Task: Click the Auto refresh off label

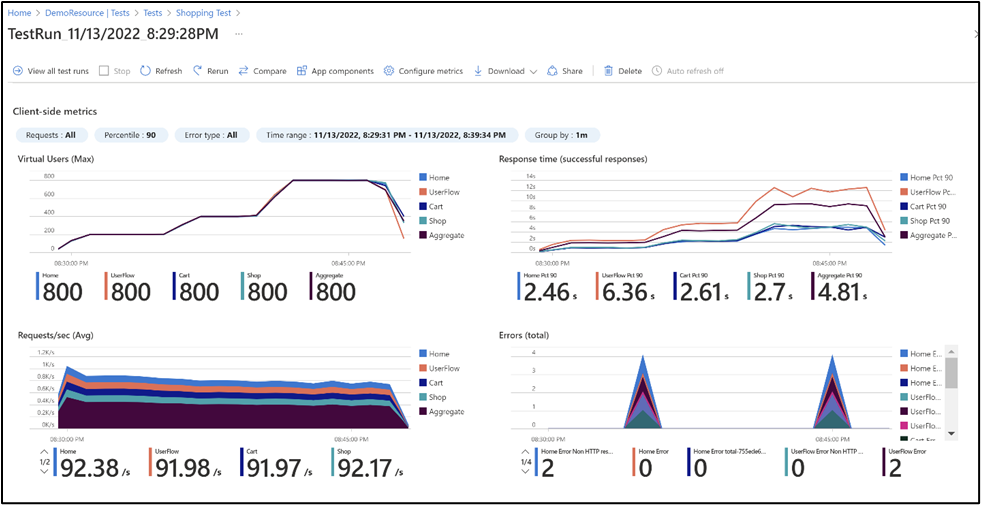Action: [x=695, y=71]
